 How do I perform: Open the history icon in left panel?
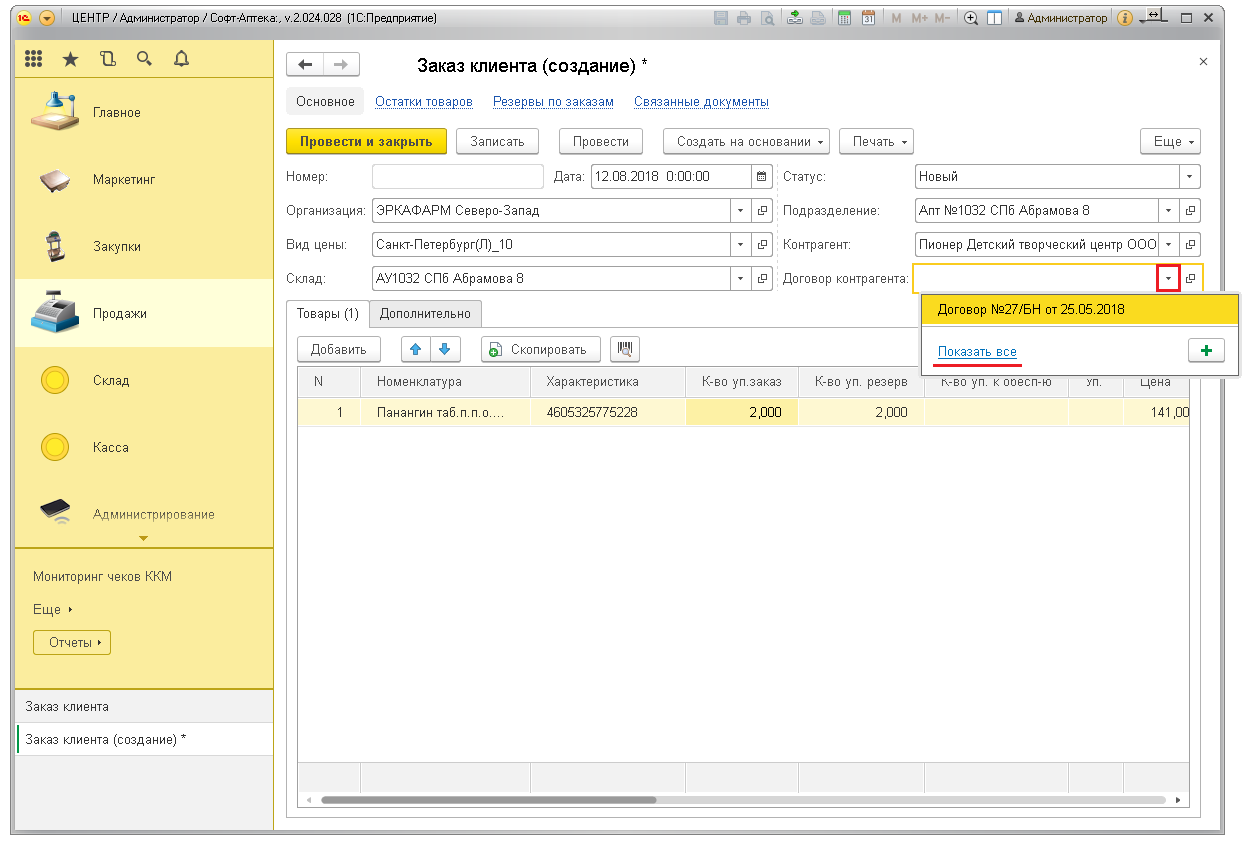(x=108, y=59)
